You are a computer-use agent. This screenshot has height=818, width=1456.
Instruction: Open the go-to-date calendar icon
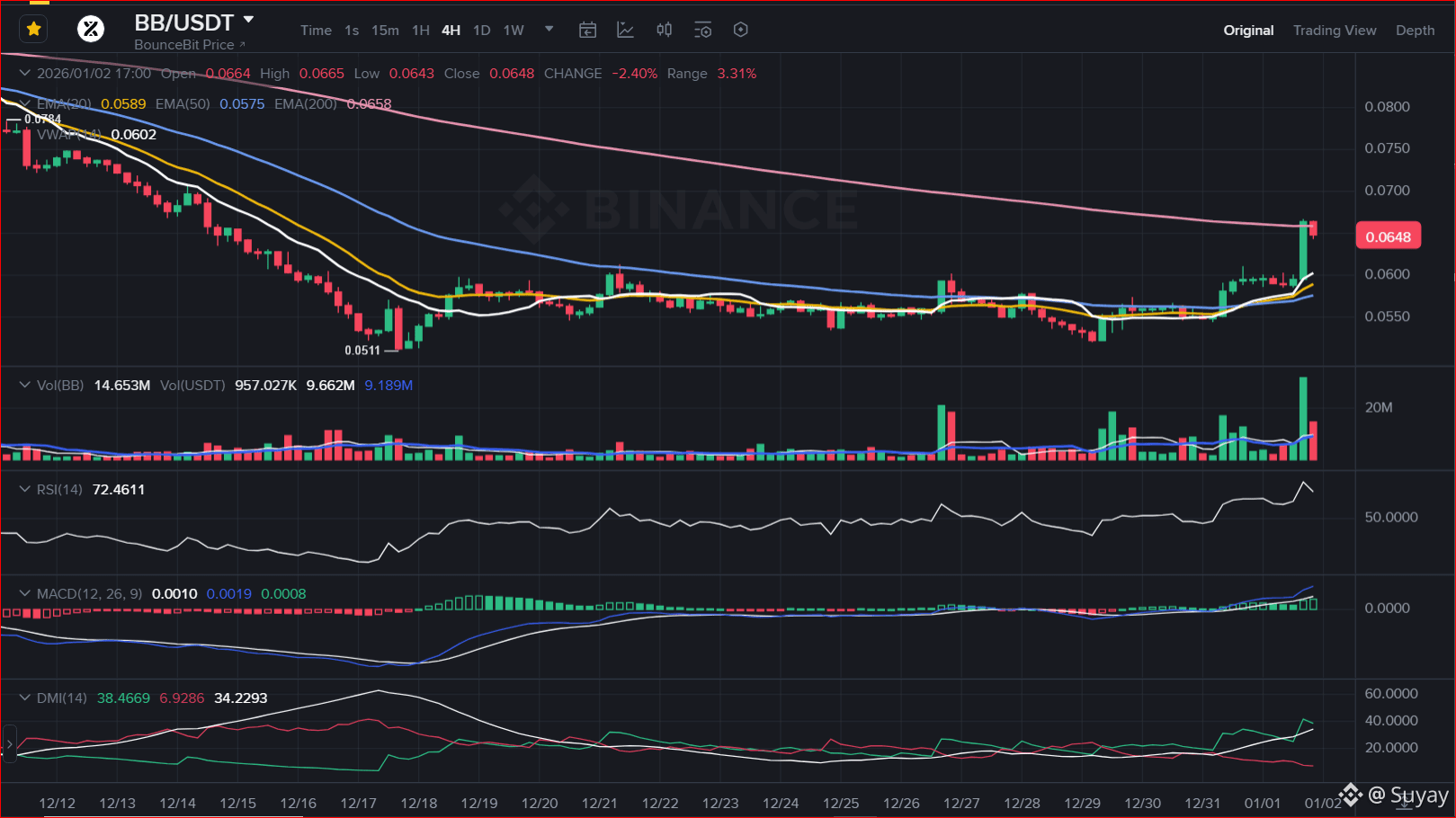point(587,31)
